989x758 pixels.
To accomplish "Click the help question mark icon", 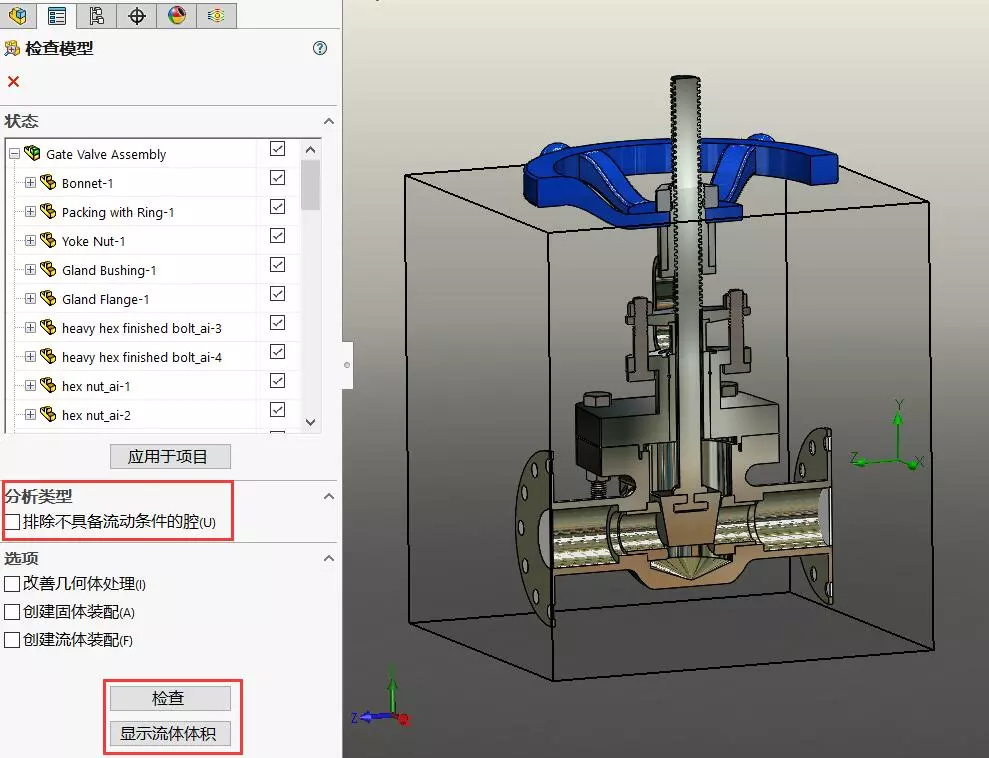I will [320, 48].
